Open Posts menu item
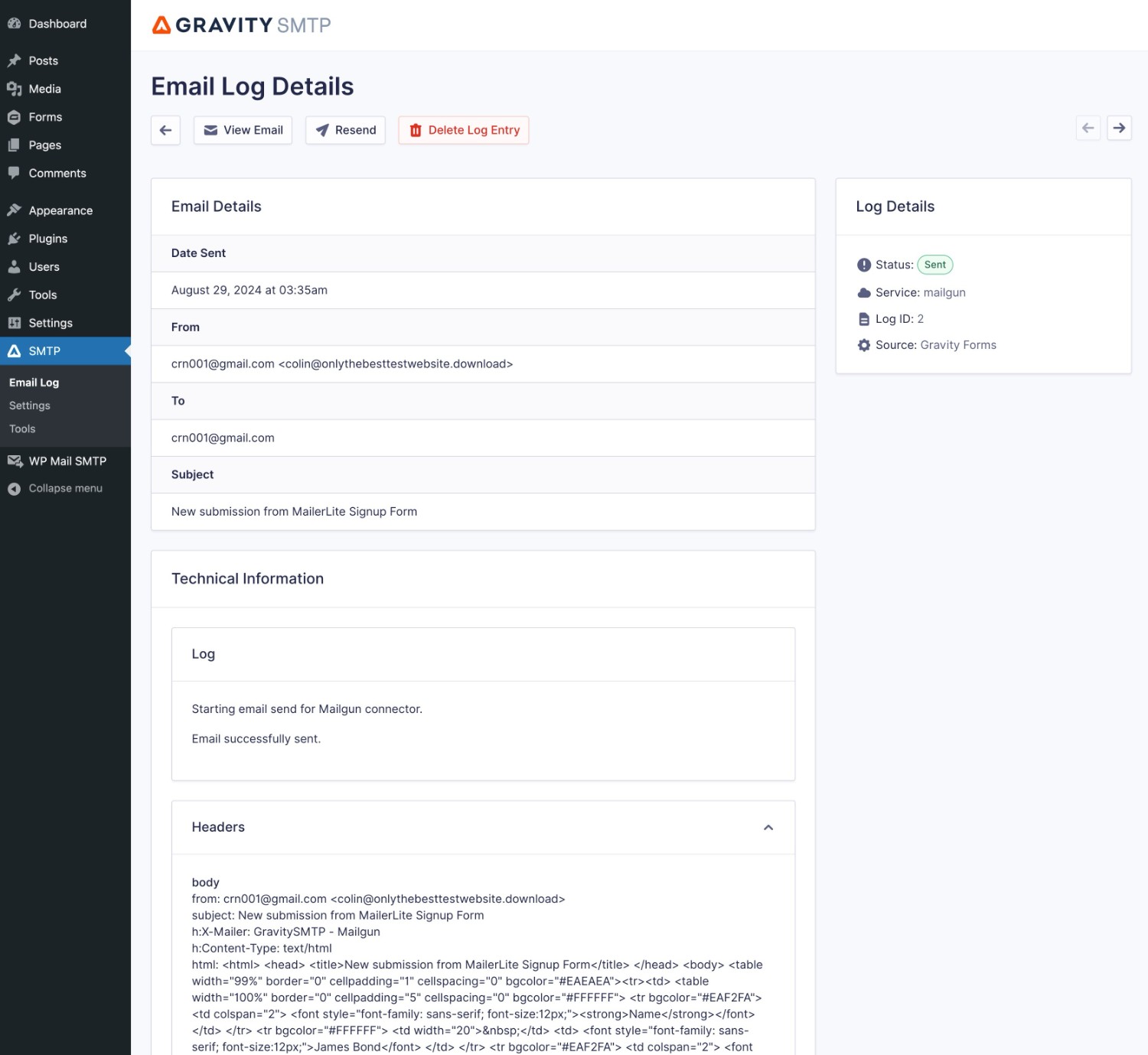 (65, 60)
